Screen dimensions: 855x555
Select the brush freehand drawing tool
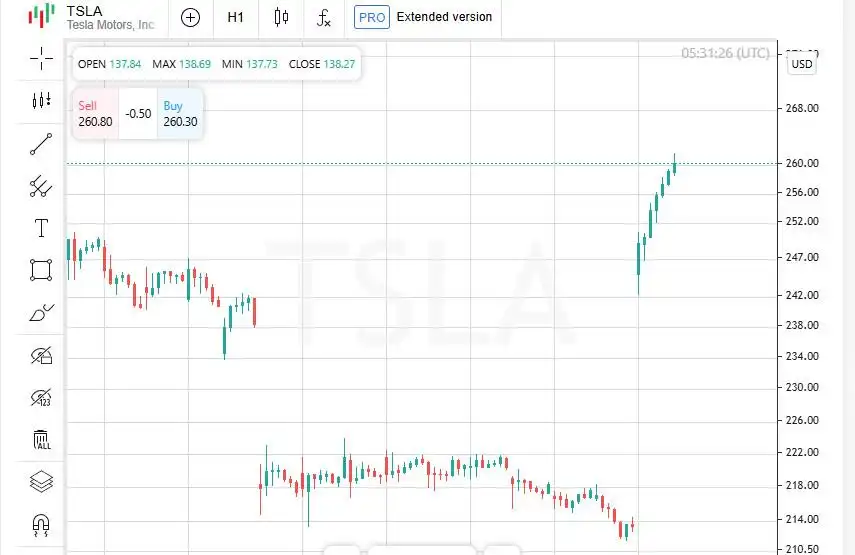(42, 313)
